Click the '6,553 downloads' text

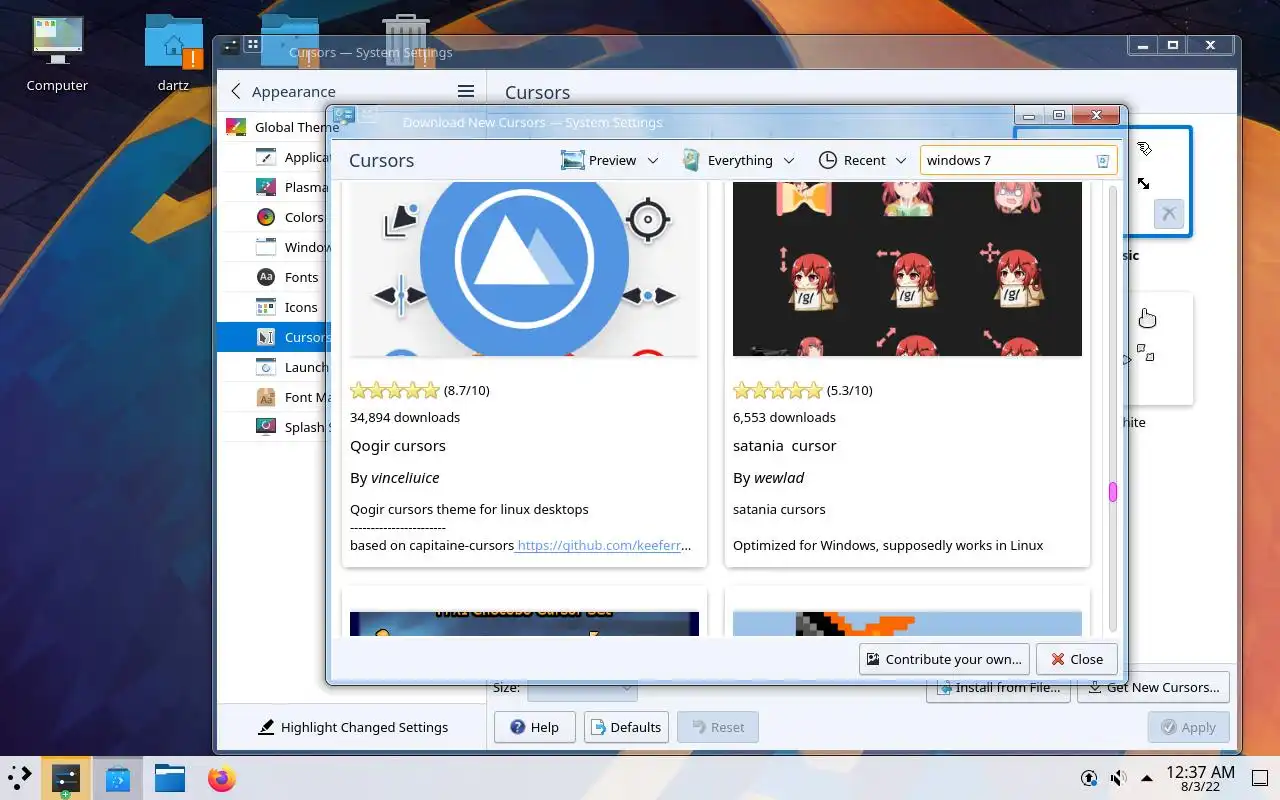tap(784, 417)
